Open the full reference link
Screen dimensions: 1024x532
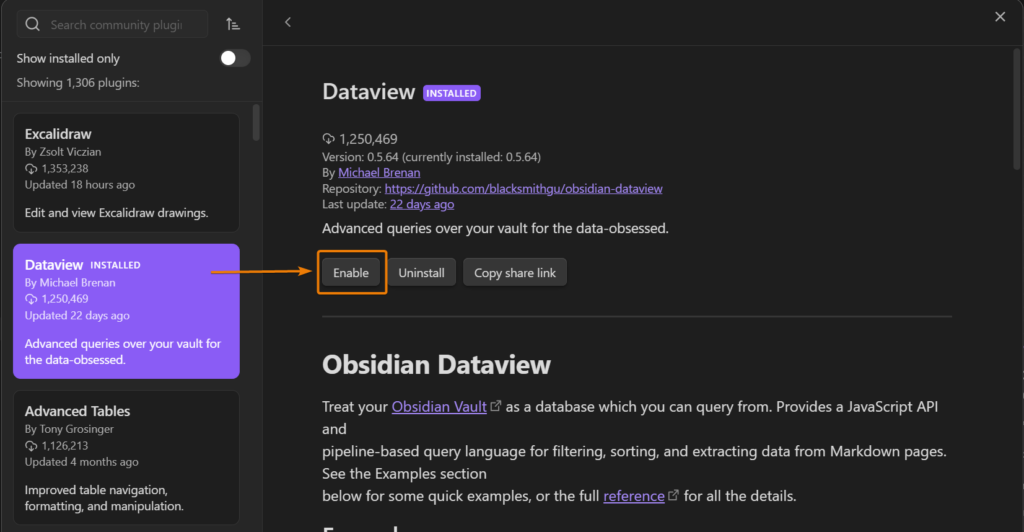[633, 496]
